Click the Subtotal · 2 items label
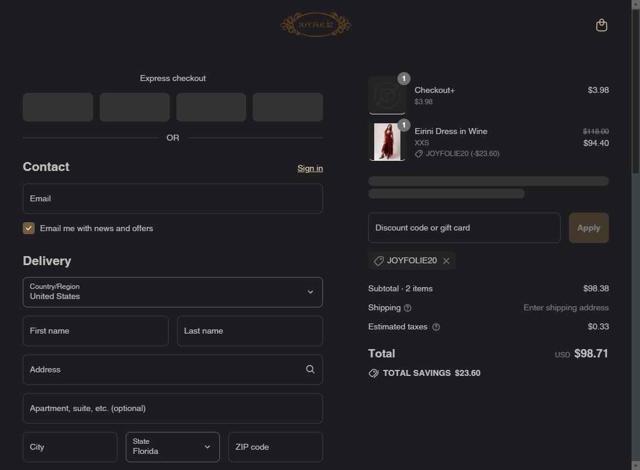Screen dimensions: 640x470 400,288
